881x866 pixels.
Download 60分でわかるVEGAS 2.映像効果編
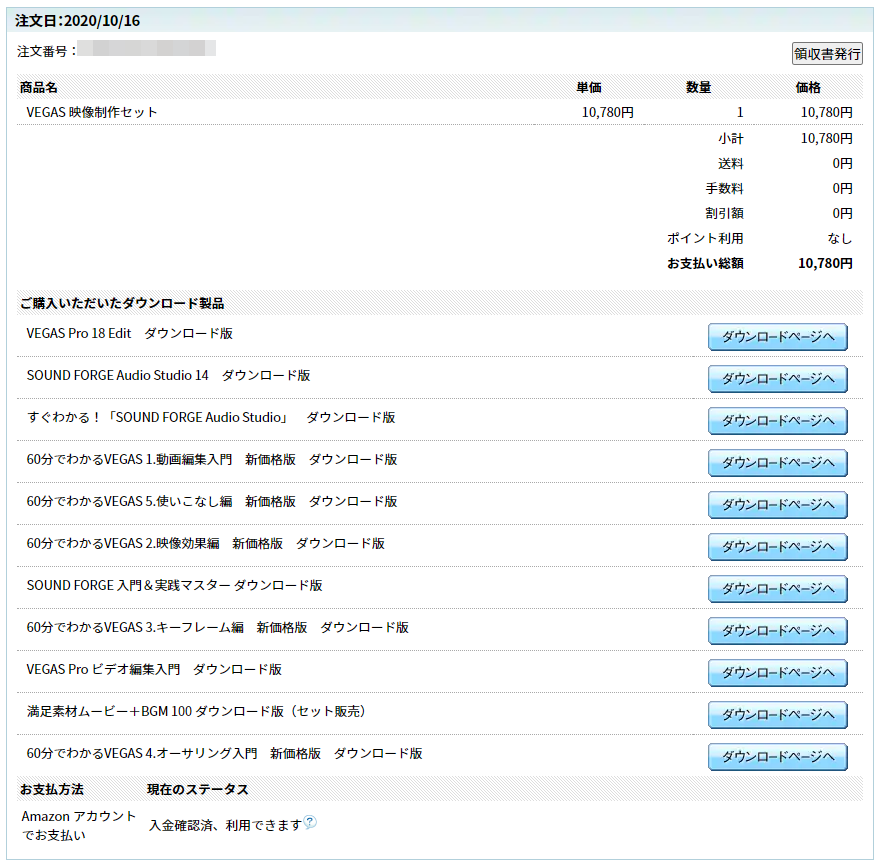tap(777, 547)
